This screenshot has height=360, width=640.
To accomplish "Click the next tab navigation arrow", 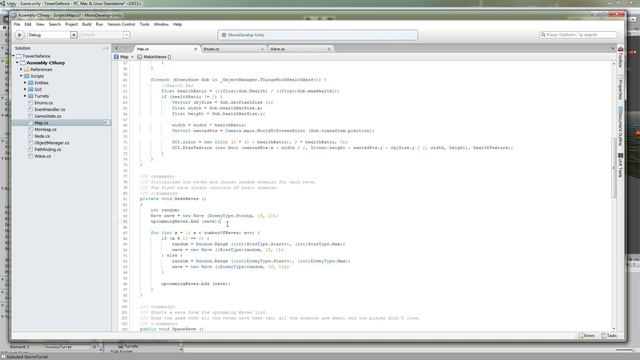I will (126, 49).
